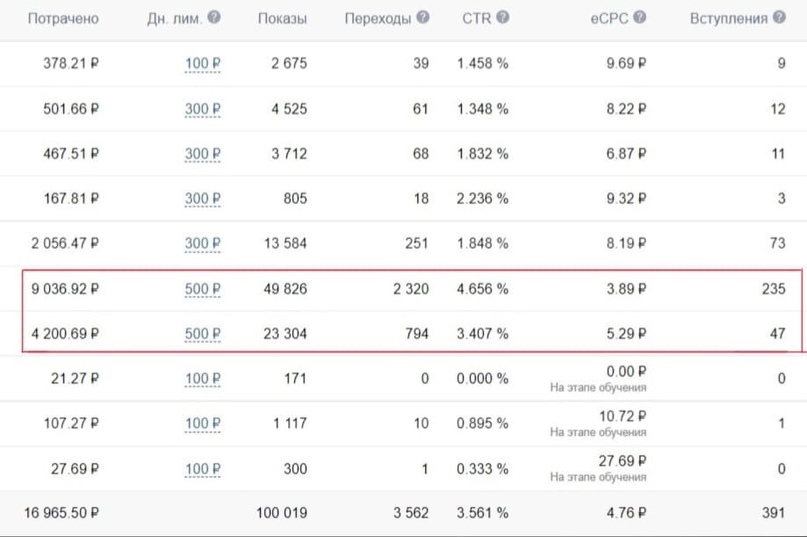Sort by eCPC column header
Viewport: 807px width, 537px height.
(609, 19)
